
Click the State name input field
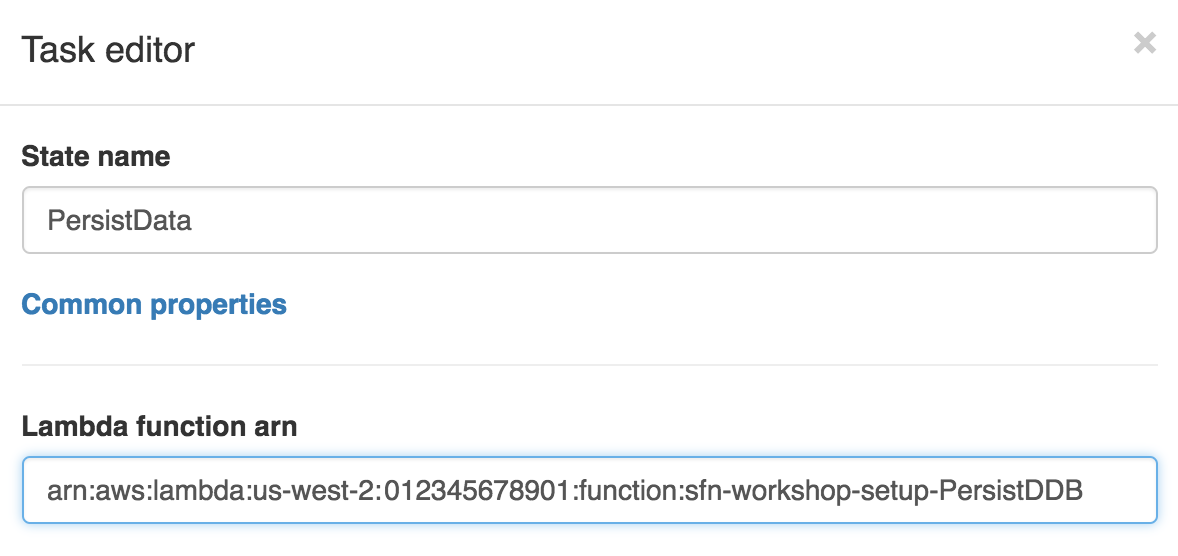pos(590,220)
